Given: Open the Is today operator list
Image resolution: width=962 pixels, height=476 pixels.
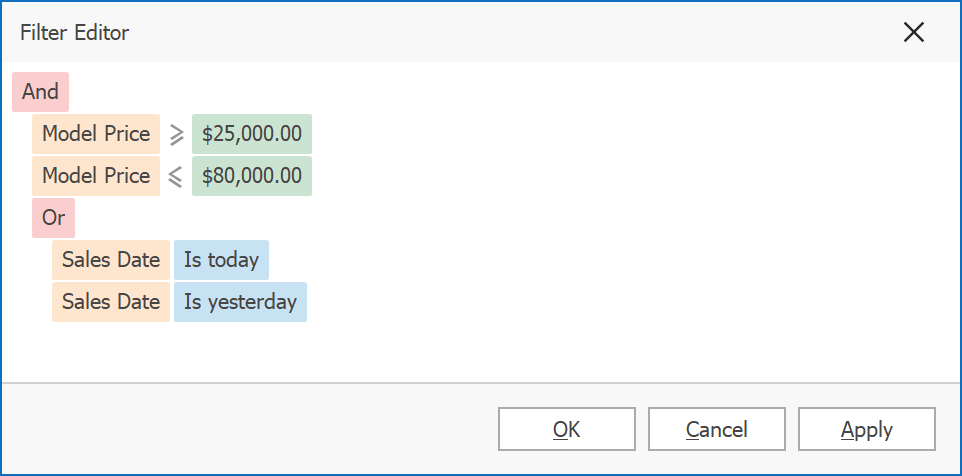Looking at the screenshot, I should pyautogui.click(x=221, y=260).
